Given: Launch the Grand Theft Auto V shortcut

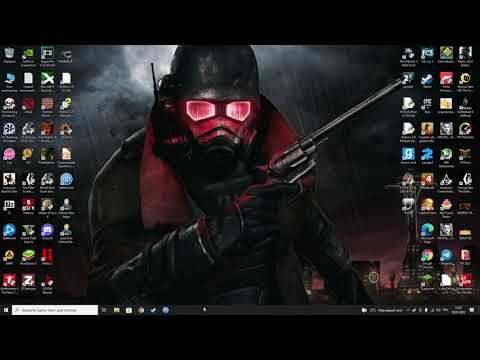Looking at the screenshot, I should coord(28,233).
